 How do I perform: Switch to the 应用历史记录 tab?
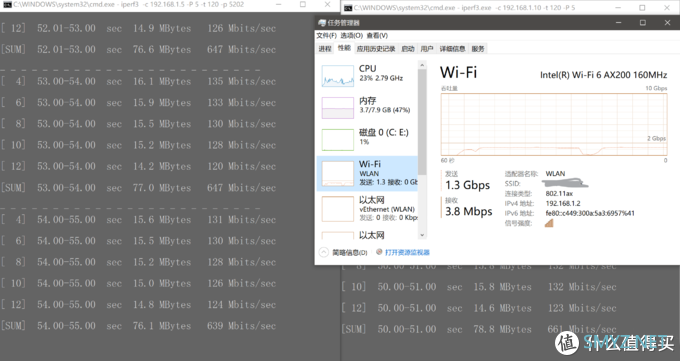coord(376,49)
